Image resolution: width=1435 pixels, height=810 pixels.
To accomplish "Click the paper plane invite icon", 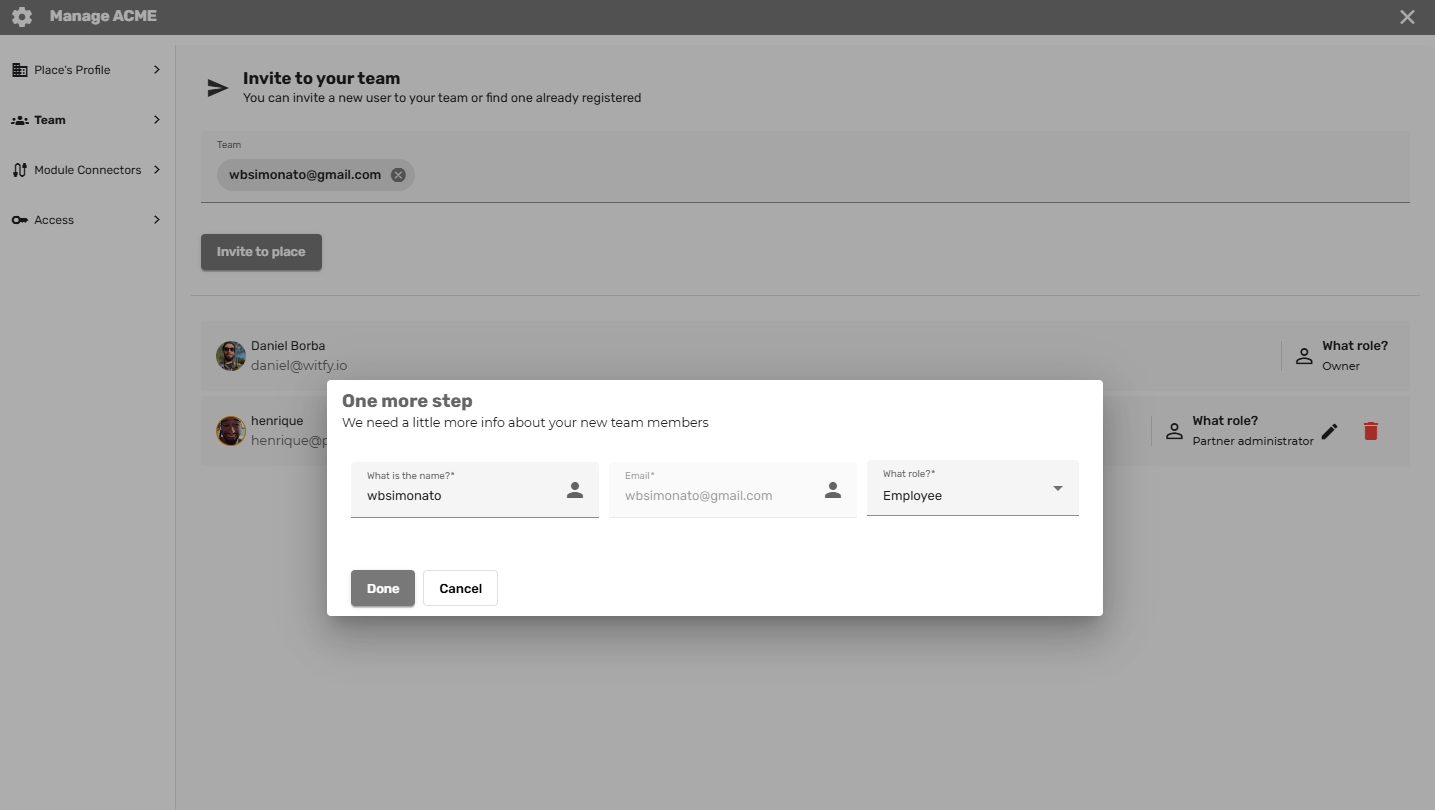I will [x=217, y=88].
